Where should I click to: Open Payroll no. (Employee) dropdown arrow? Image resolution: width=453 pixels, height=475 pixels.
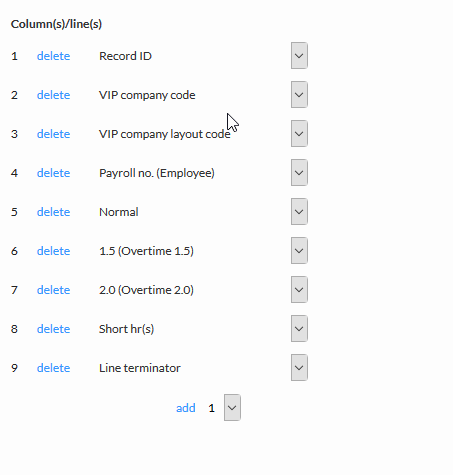tap(299, 173)
